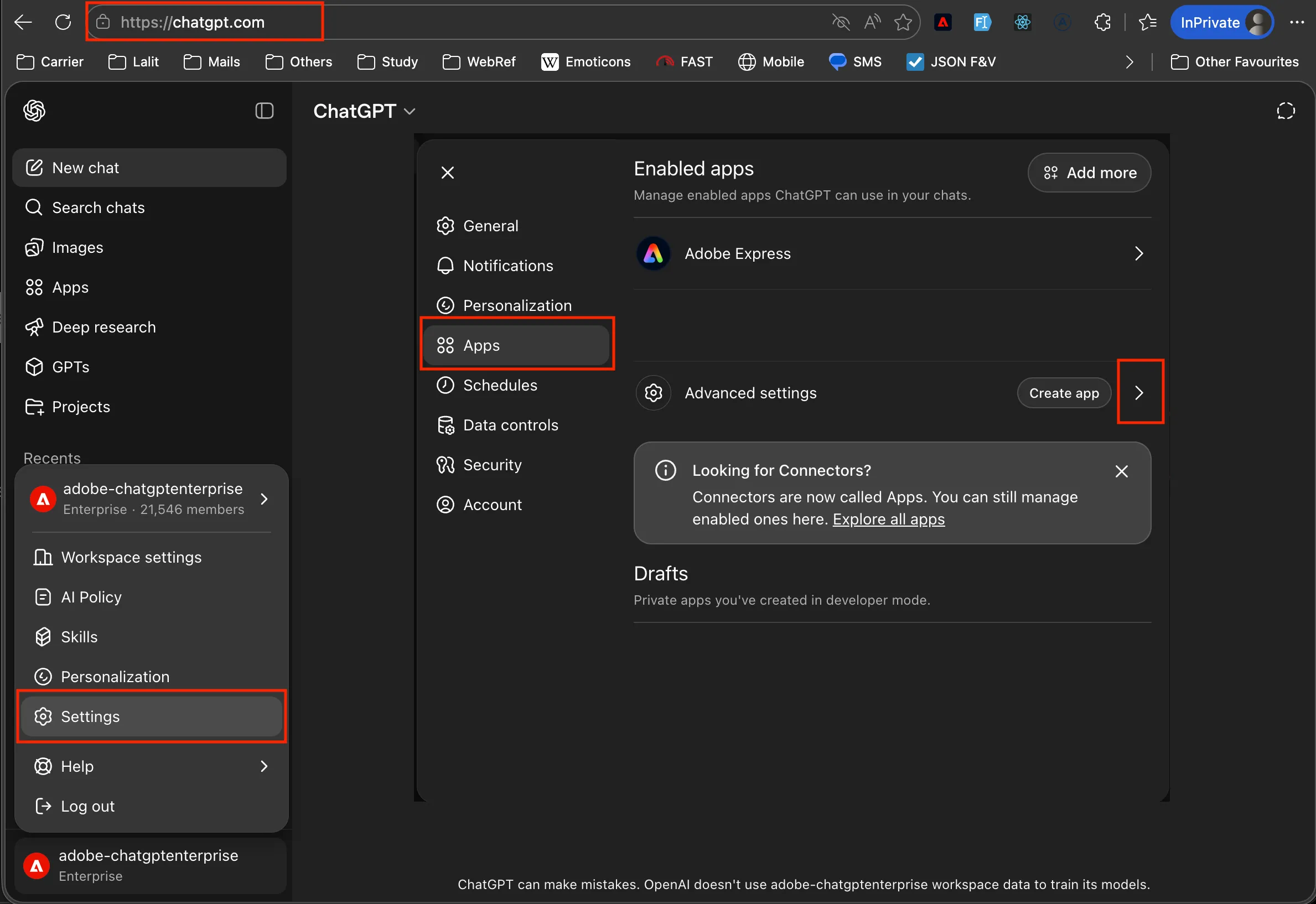This screenshot has height=904, width=1316.
Task: Go back with the browser arrow
Action: 23,23
